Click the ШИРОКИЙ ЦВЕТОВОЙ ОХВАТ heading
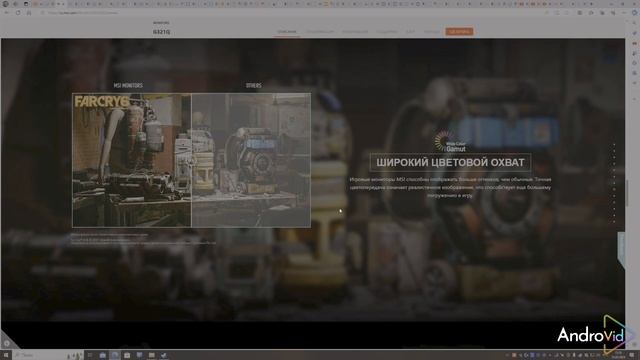This screenshot has height=360, width=640. tap(450, 162)
